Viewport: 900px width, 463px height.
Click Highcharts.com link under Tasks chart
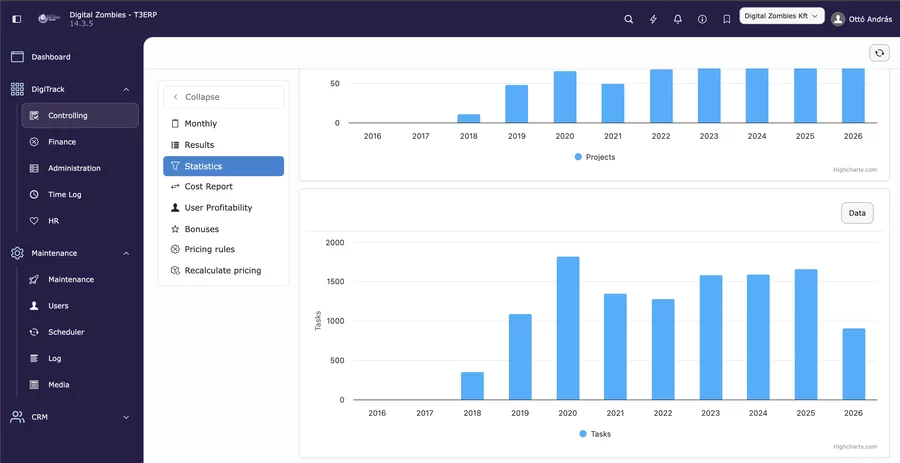pyautogui.click(x=855, y=446)
